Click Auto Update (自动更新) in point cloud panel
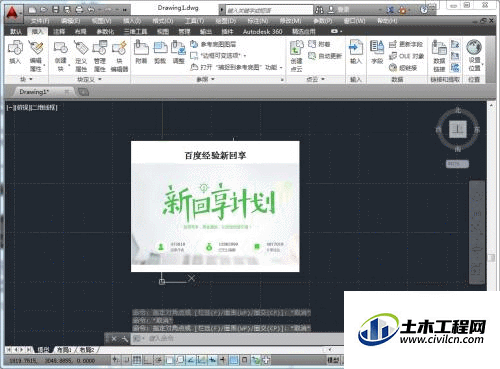This screenshot has width=500, height=369. tap(325, 56)
